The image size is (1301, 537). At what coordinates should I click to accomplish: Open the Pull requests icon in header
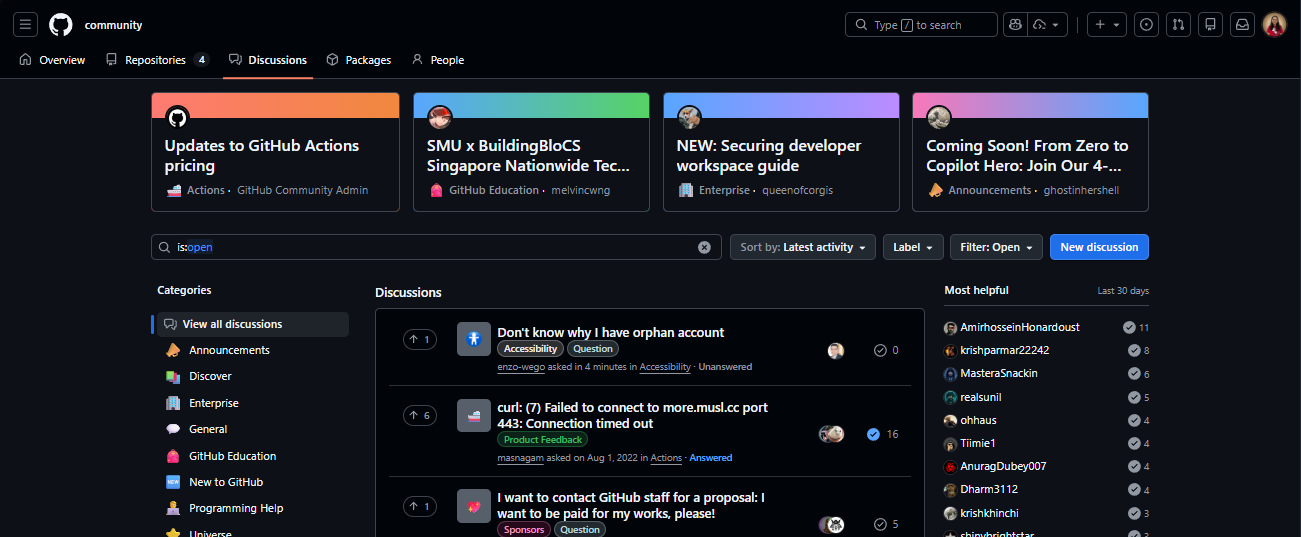(1179, 25)
